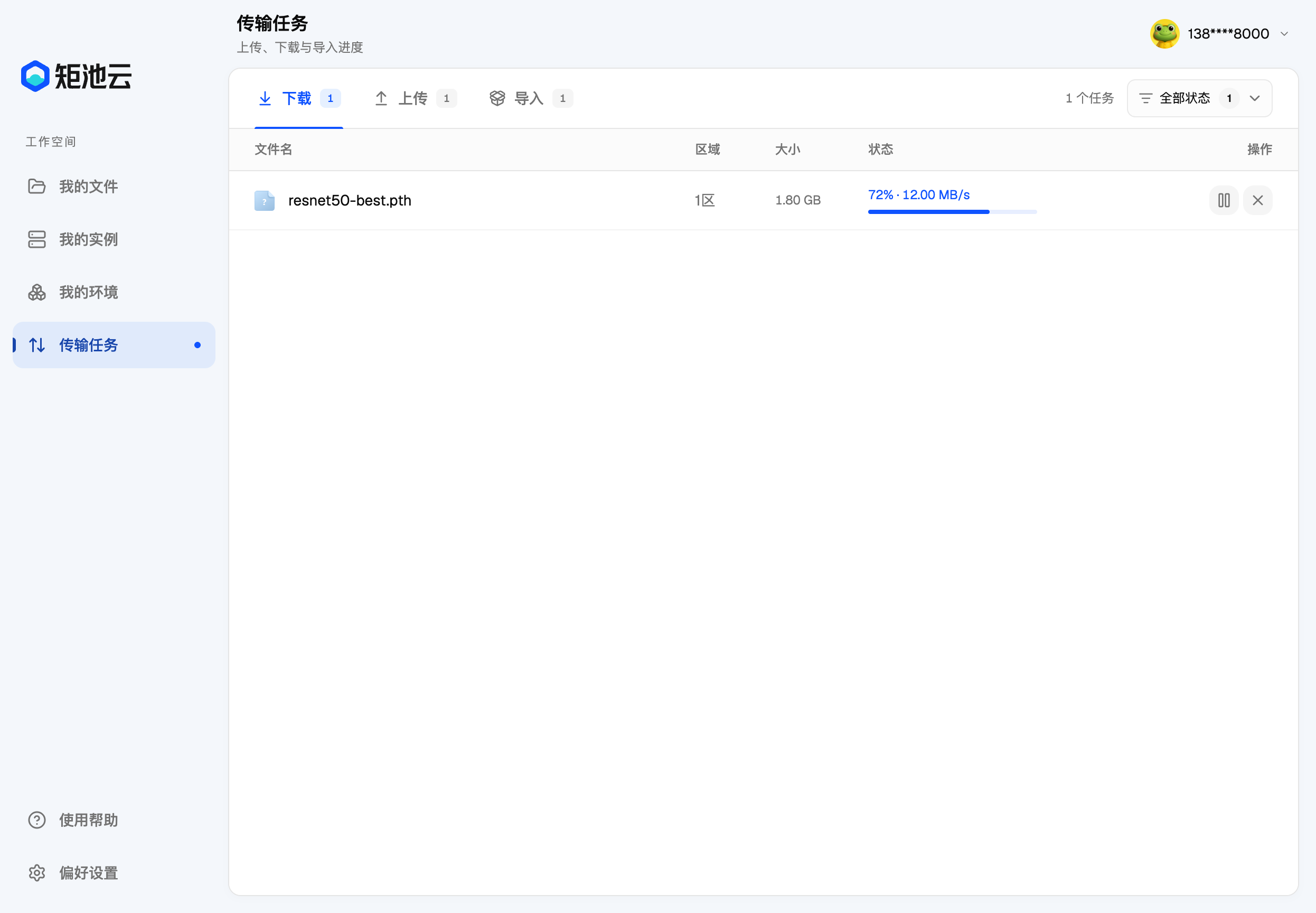The width and height of the screenshot is (1316, 913).
Task: Click the 操作 column header
Action: coord(1259,150)
